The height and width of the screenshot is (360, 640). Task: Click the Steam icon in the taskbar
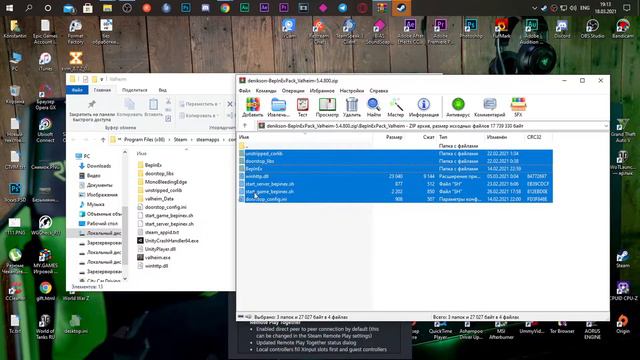point(401,8)
